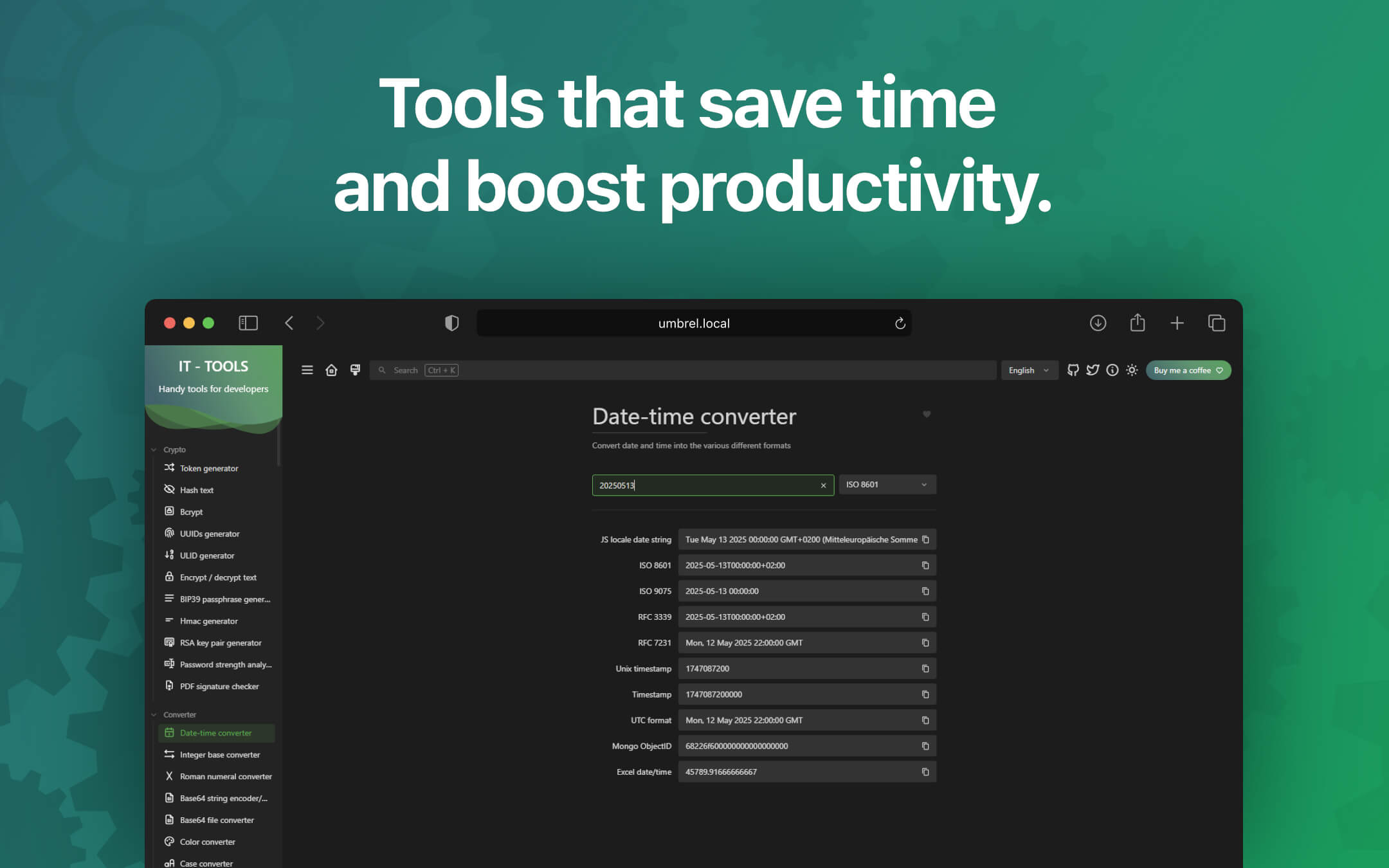Open the English language dropdown
The image size is (1389, 868).
tap(1029, 370)
